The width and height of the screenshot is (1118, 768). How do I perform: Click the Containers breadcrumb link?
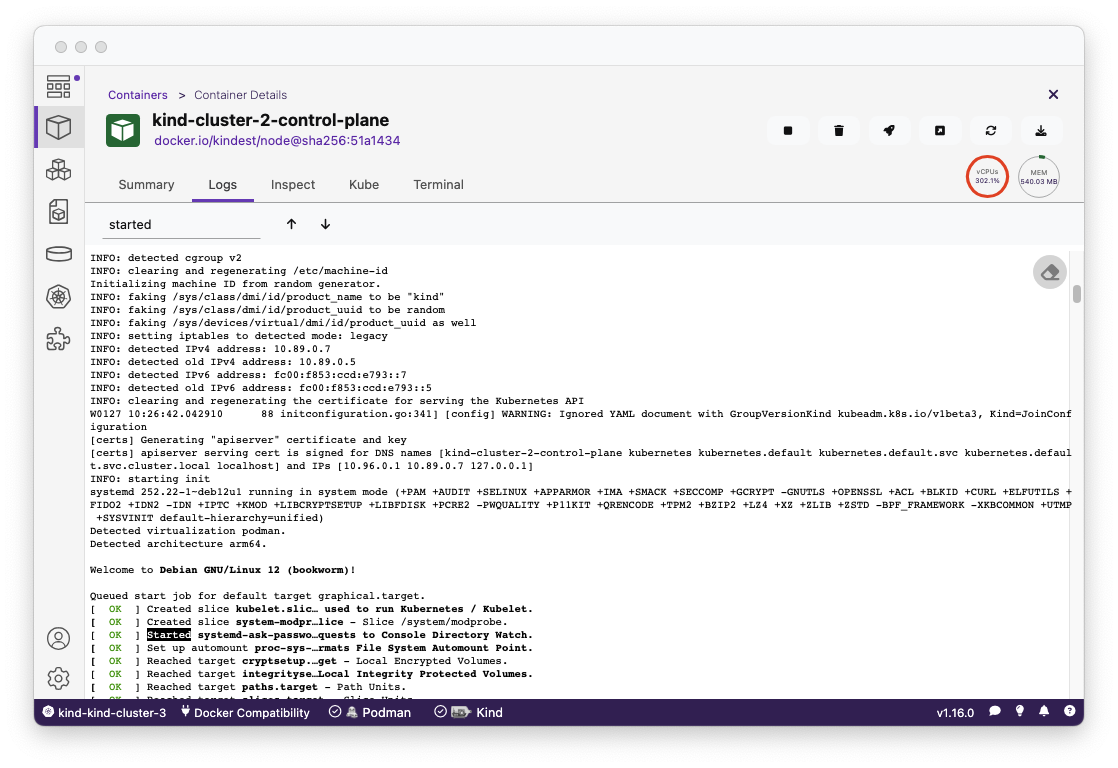(138, 95)
